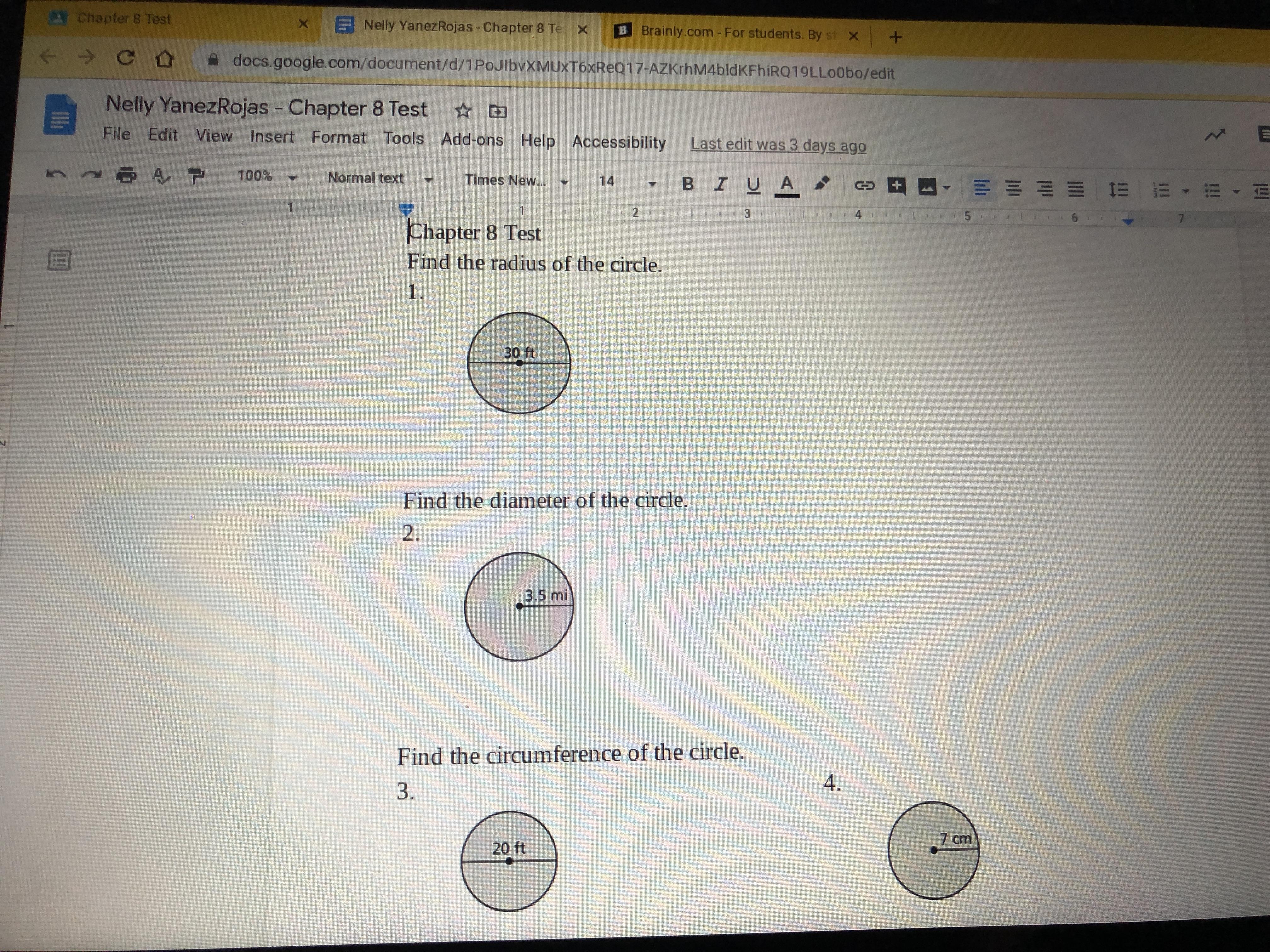This screenshot has height=952, width=1270.
Task: Toggle Underline formatting
Action: (x=753, y=185)
